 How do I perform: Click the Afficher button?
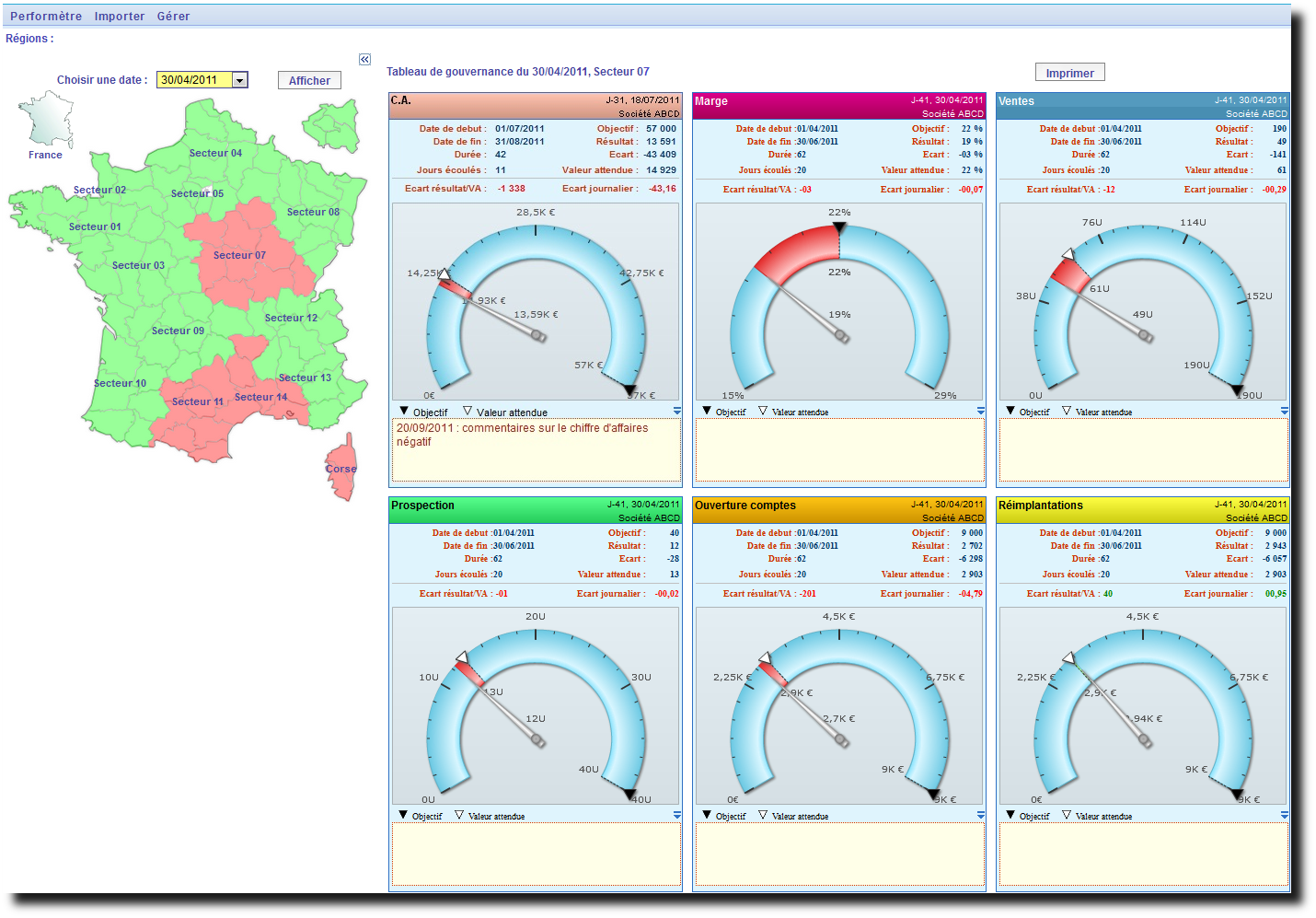click(309, 81)
